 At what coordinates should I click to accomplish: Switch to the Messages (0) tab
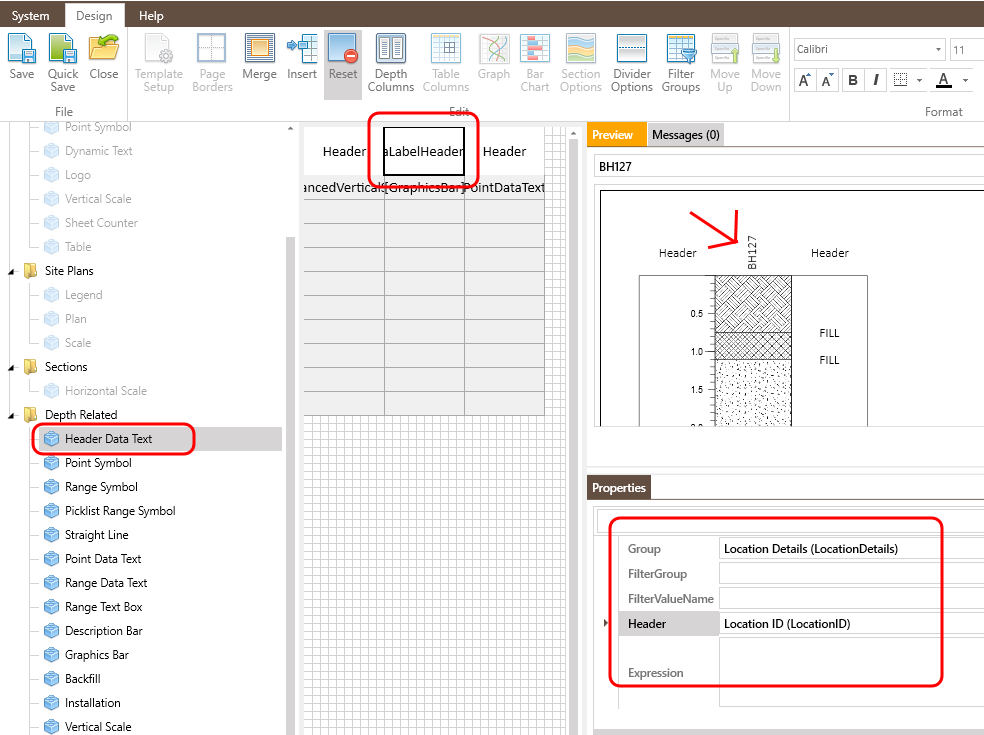pos(685,134)
